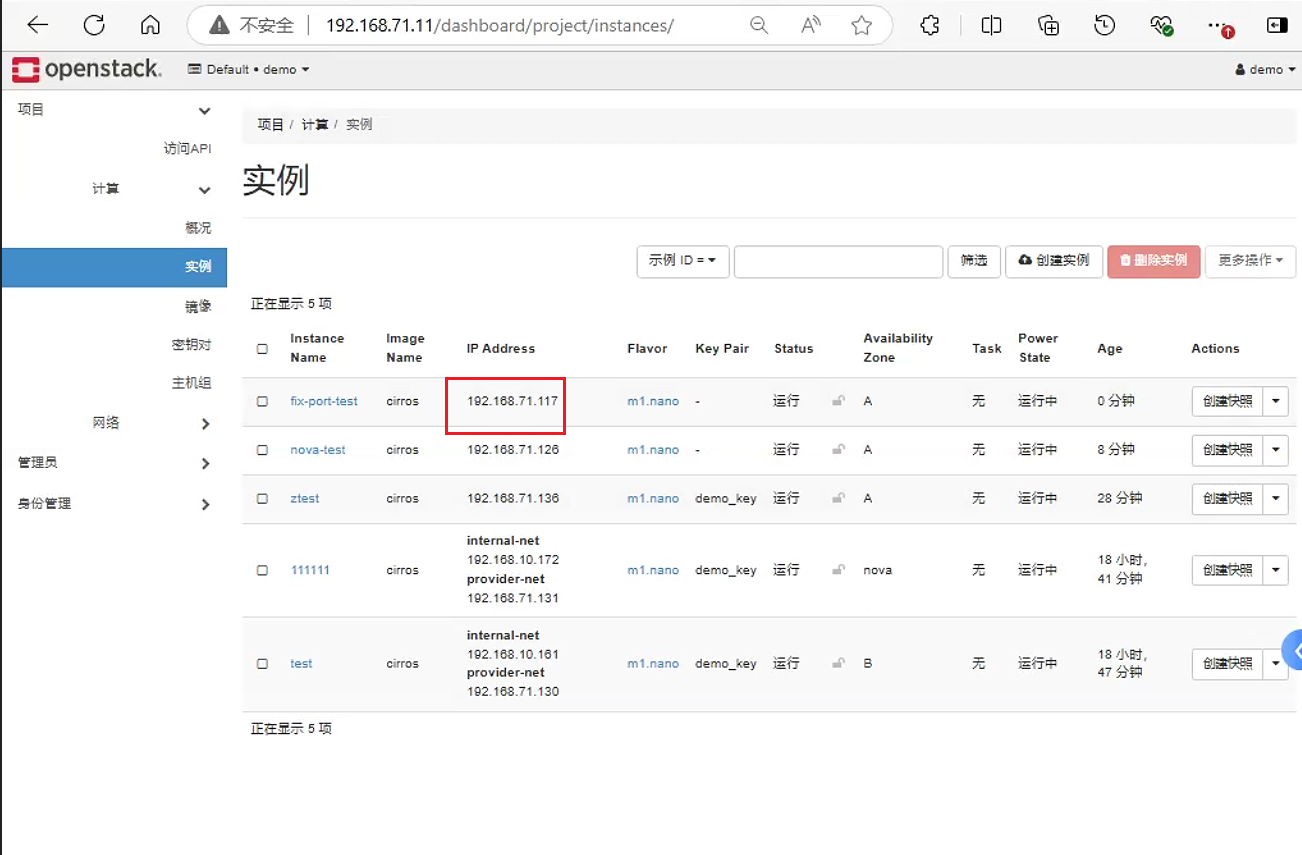Image resolution: width=1302 pixels, height=855 pixels.
Task: Open the 更多操作 dropdown
Action: coord(1250,261)
